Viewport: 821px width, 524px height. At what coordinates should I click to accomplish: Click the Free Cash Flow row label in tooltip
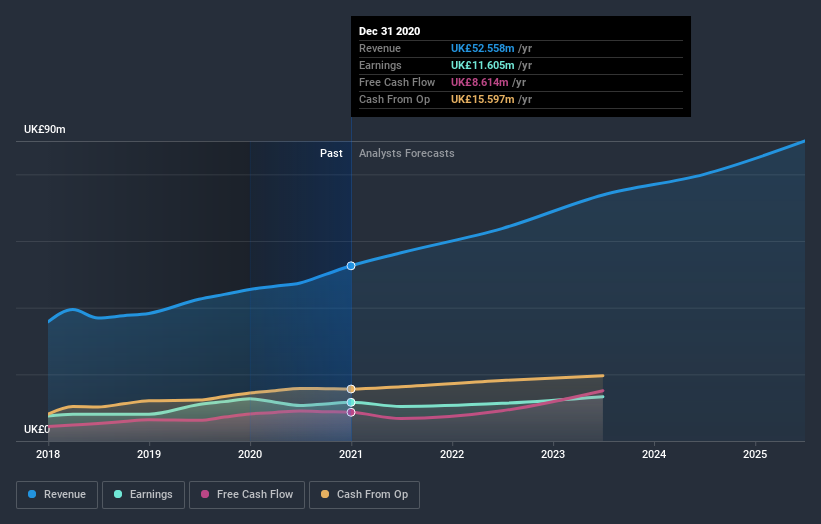(397, 82)
